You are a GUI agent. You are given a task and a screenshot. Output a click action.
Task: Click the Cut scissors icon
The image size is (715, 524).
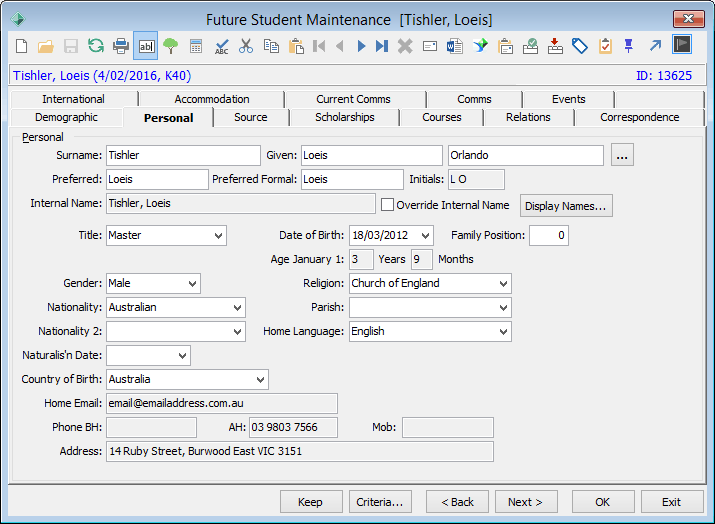[246, 46]
